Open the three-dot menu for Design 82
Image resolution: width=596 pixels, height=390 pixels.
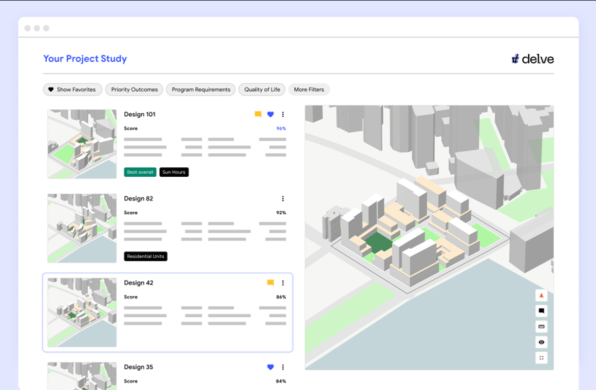pyautogui.click(x=283, y=198)
